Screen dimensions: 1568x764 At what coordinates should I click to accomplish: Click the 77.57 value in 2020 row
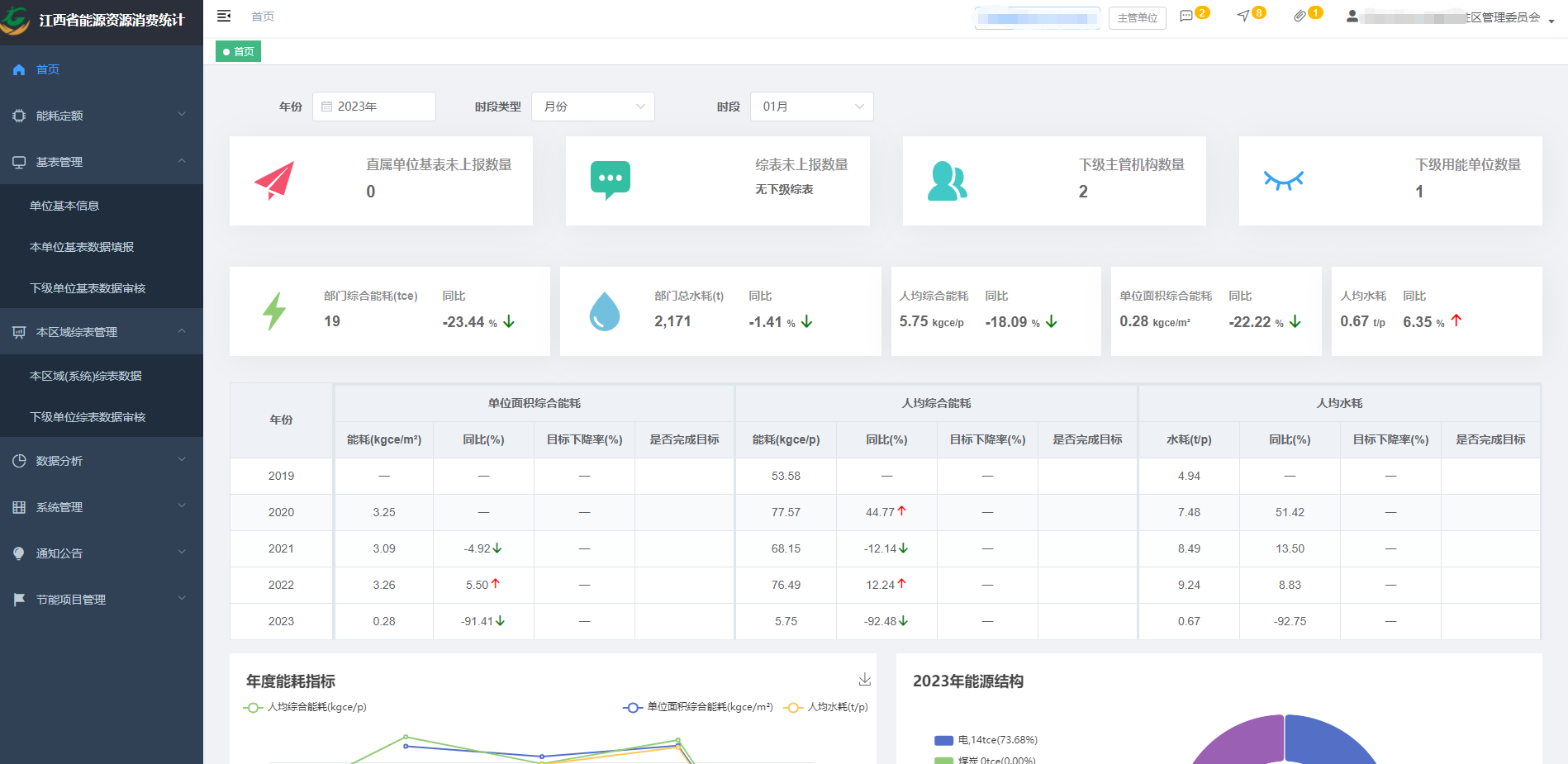click(786, 512)
